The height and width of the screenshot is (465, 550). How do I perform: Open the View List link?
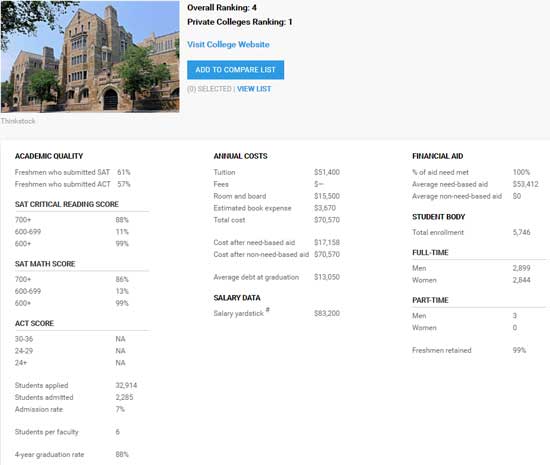point(254,89)
